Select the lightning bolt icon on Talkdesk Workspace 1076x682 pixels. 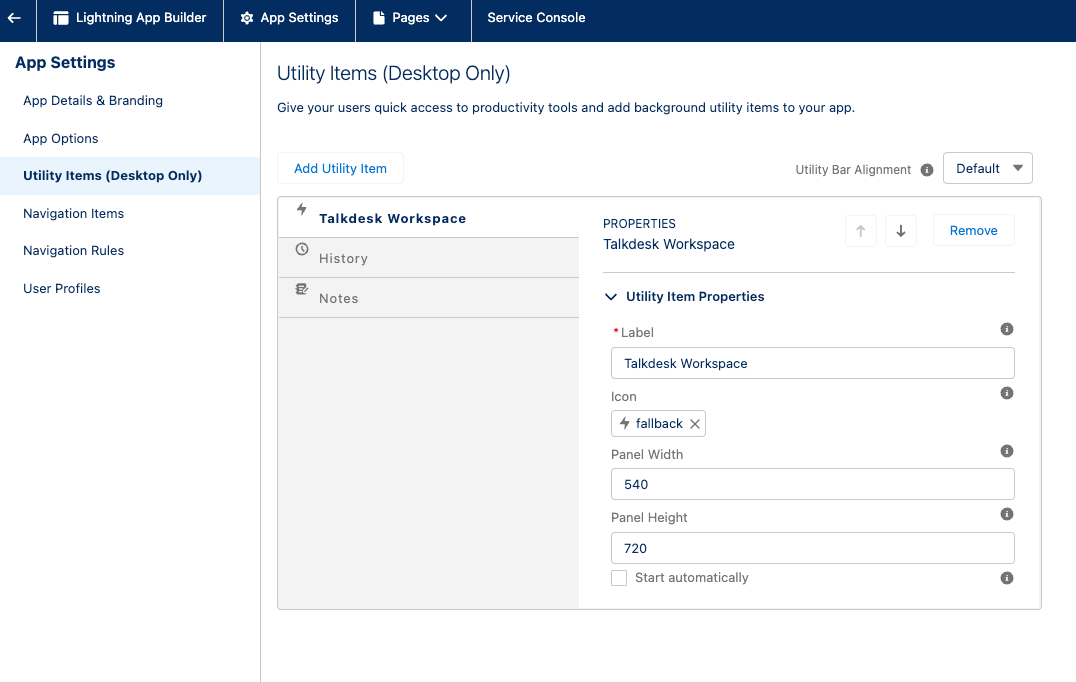[x=301, y=210]
